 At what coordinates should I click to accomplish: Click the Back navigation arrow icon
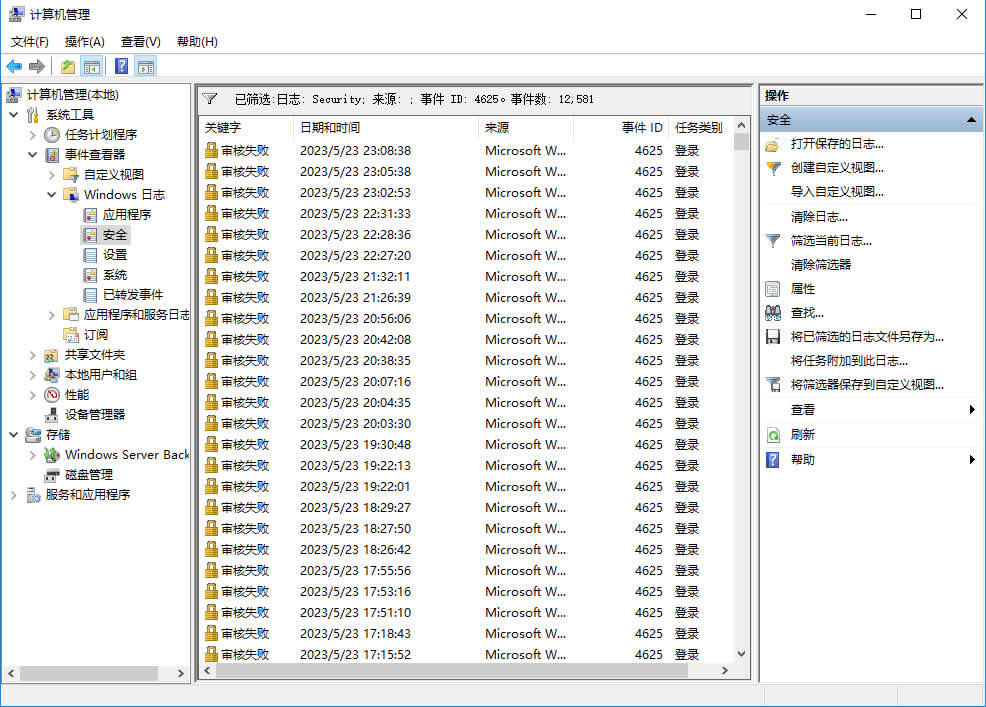[x=14, y=65]
